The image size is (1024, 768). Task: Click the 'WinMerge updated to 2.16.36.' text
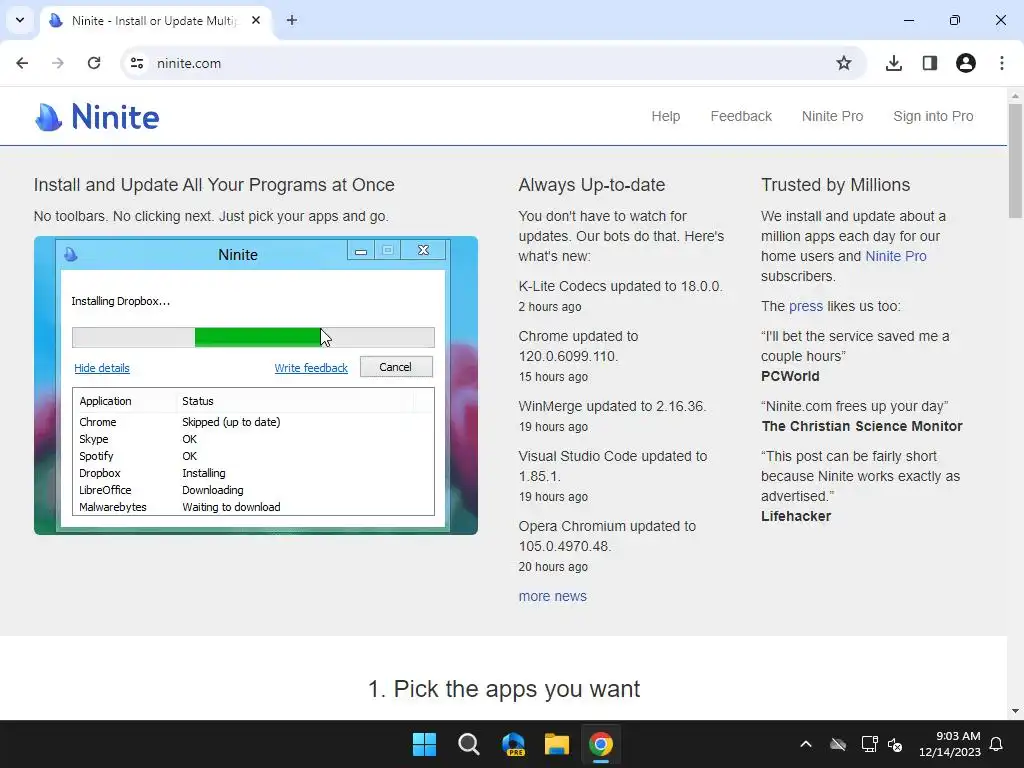pyautogui.click(x=613, y=406)
